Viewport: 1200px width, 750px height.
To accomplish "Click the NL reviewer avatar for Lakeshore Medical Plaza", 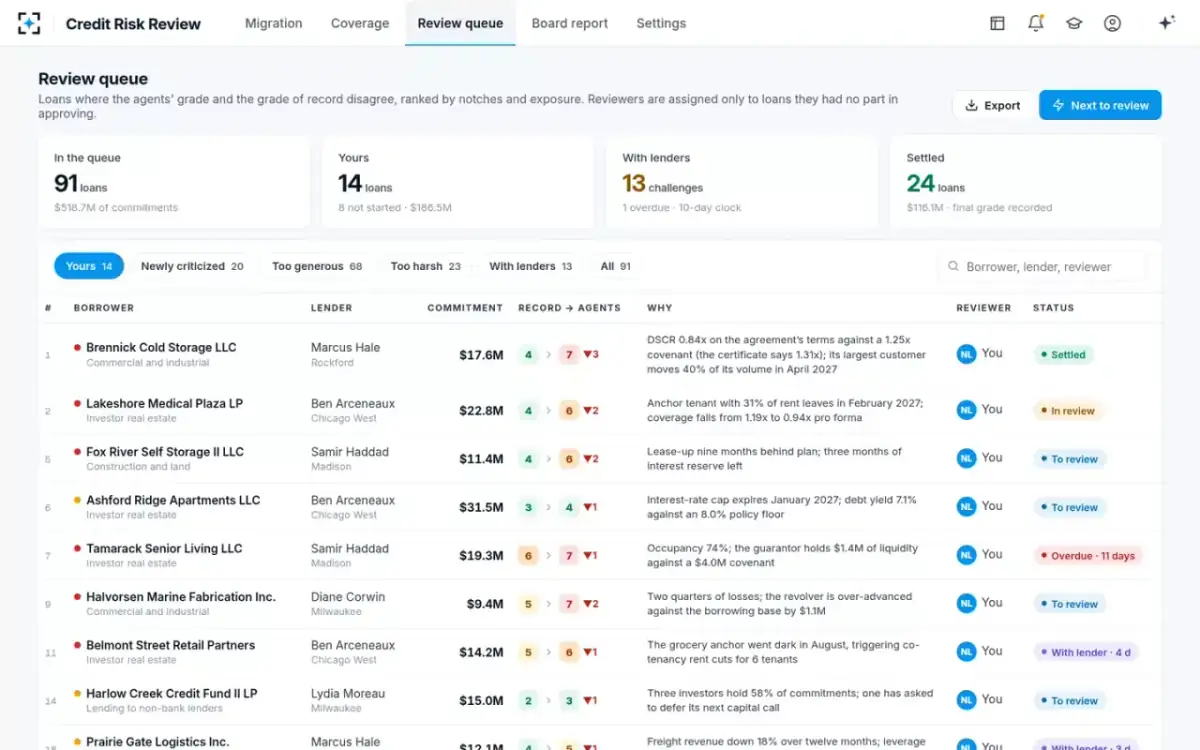I will 966,410.
